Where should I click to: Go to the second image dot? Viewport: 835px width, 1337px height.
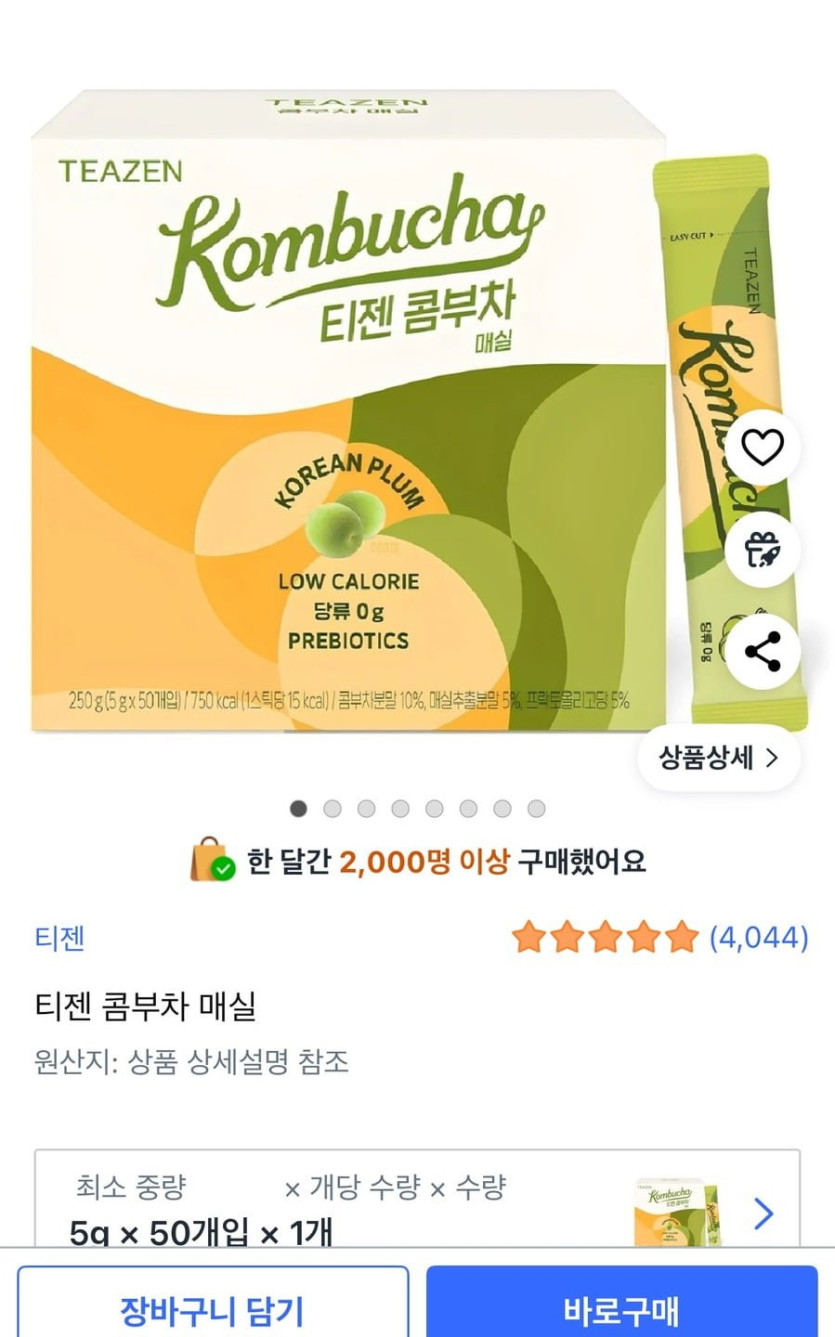[x=332, y=808]
